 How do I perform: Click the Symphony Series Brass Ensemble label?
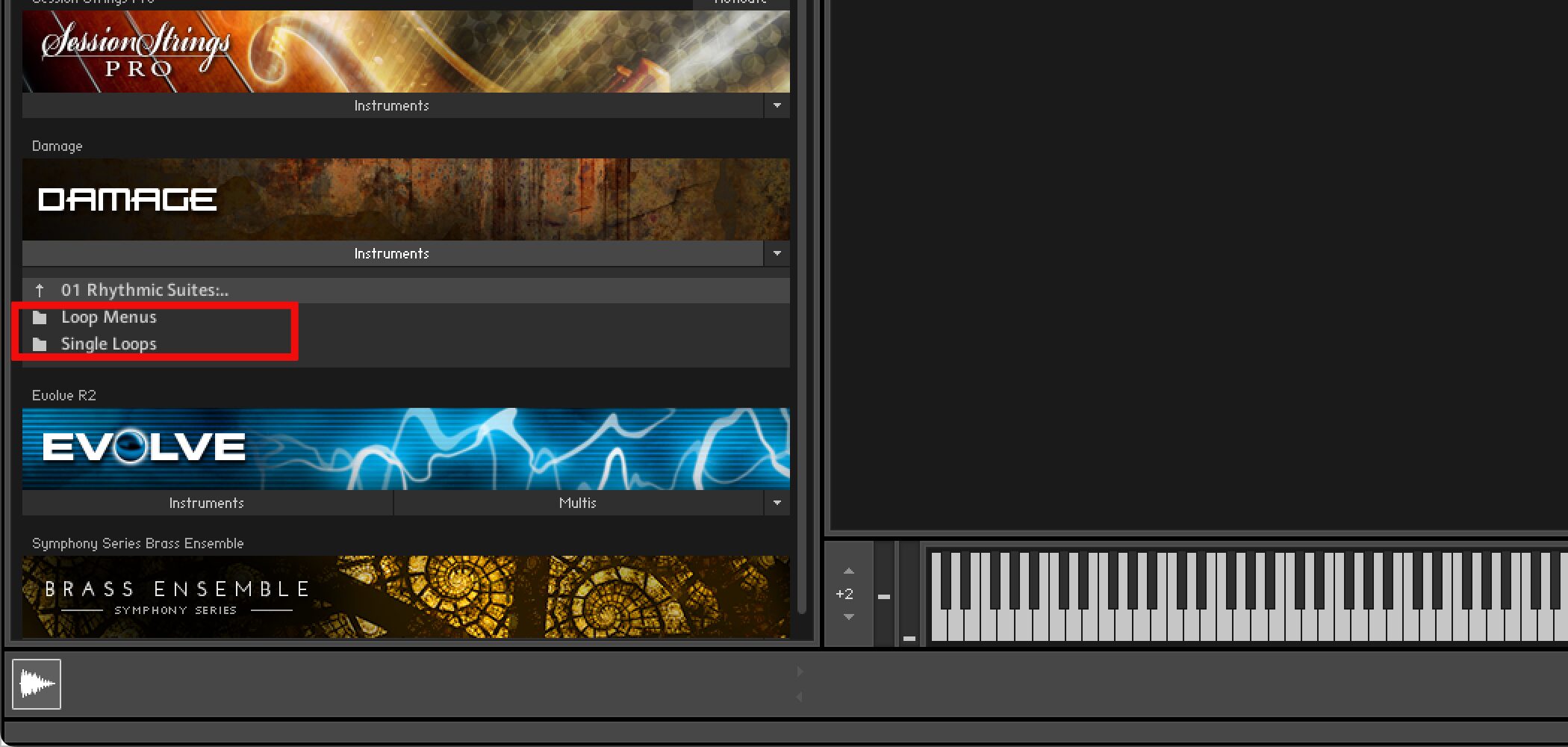pos(138,544)
